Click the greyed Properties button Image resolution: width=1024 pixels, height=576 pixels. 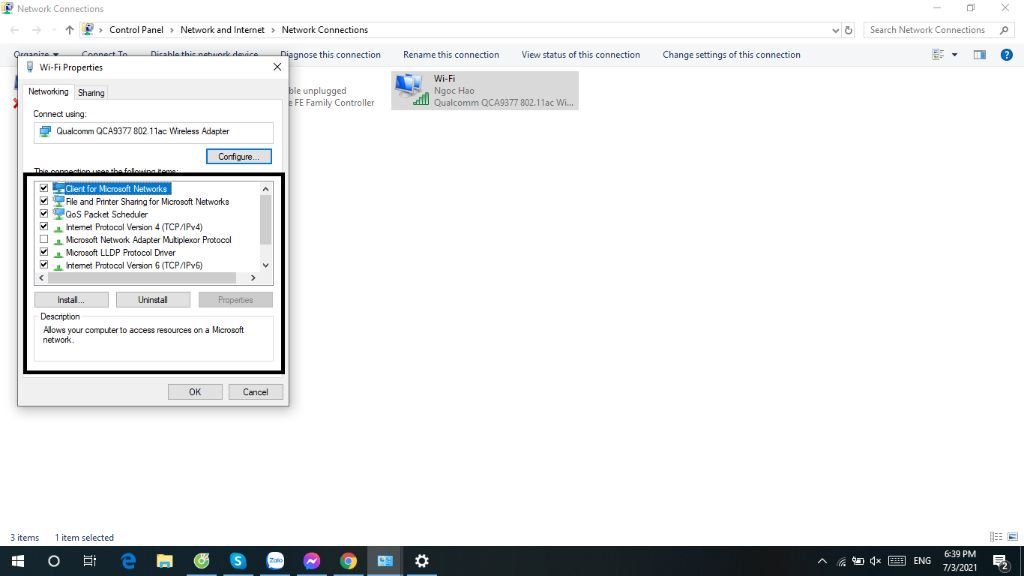coord(235,300)
